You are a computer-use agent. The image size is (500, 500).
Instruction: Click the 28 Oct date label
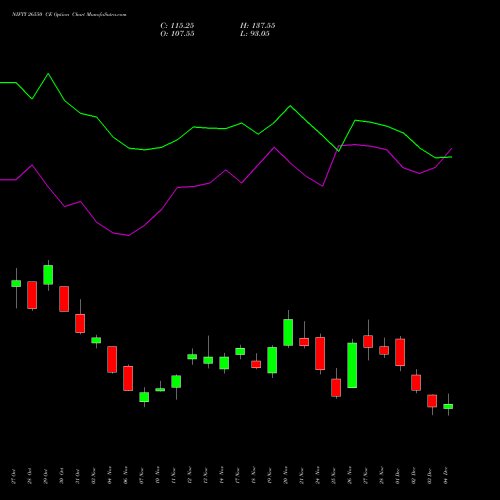[x=30, y=476]
